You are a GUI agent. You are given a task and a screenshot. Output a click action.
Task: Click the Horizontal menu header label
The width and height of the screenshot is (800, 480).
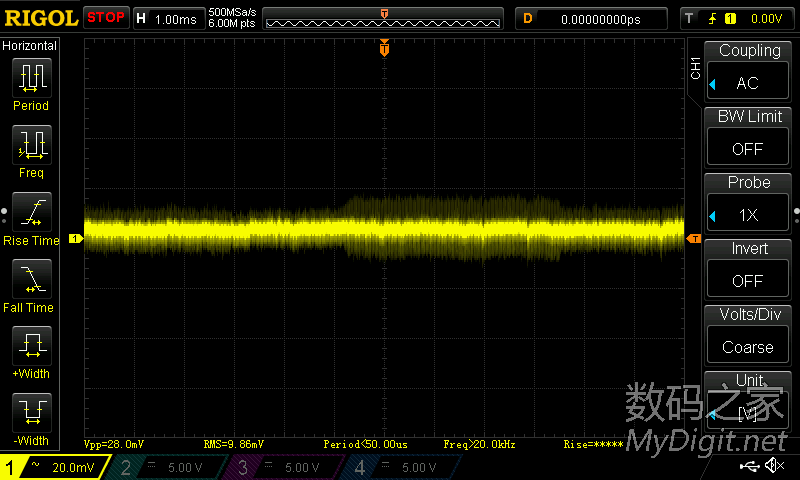pos(30,46)
